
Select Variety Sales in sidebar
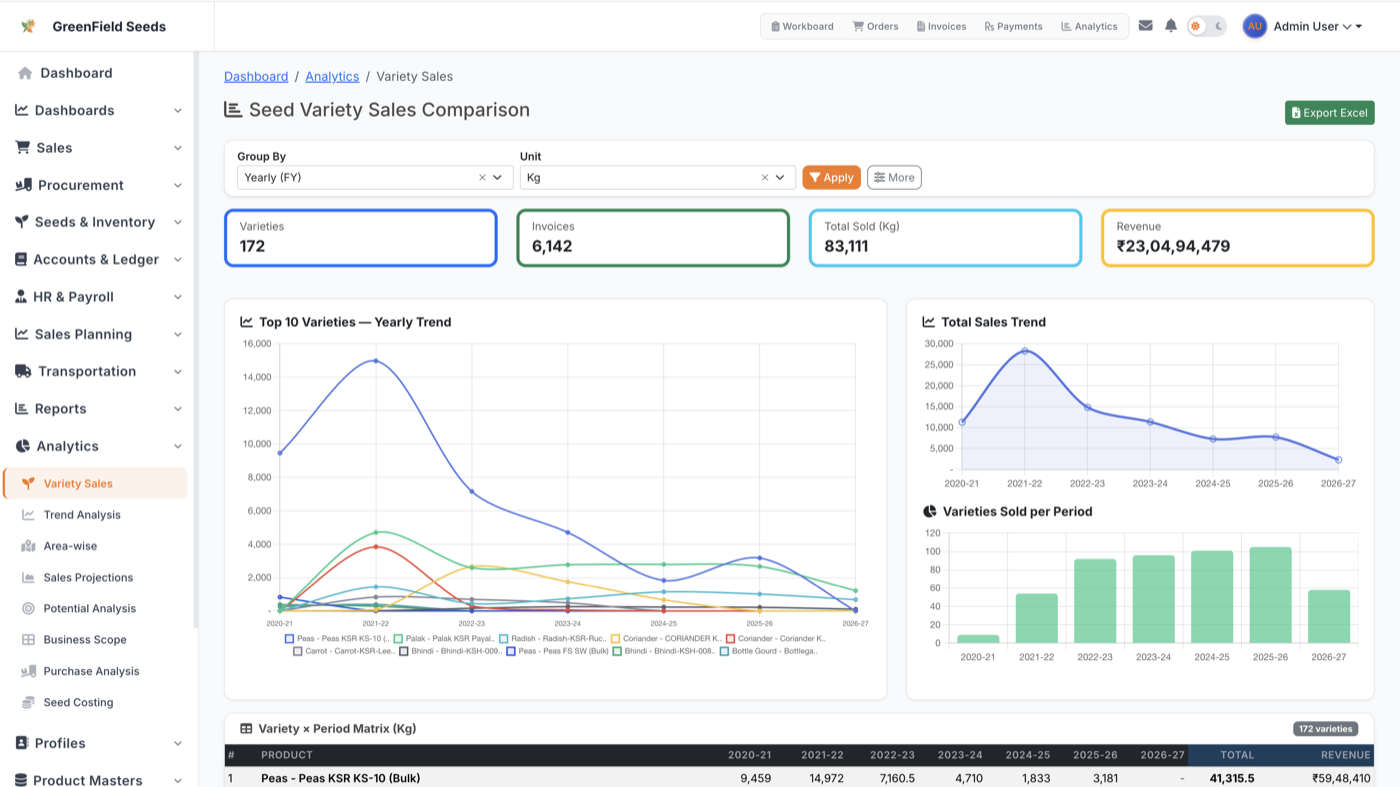click(x=95, y=483)
